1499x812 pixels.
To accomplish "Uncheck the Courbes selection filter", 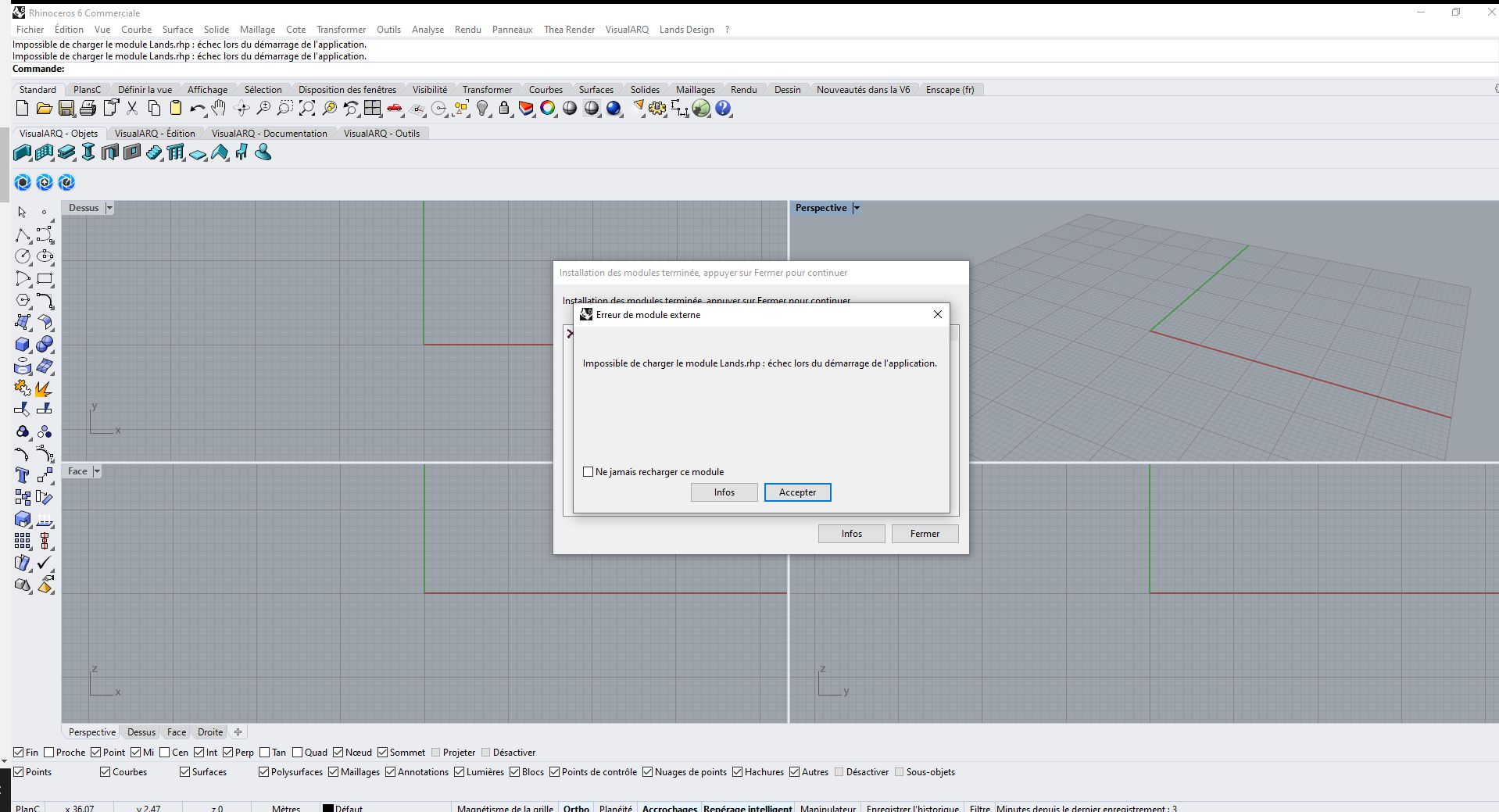I will 106,772.
